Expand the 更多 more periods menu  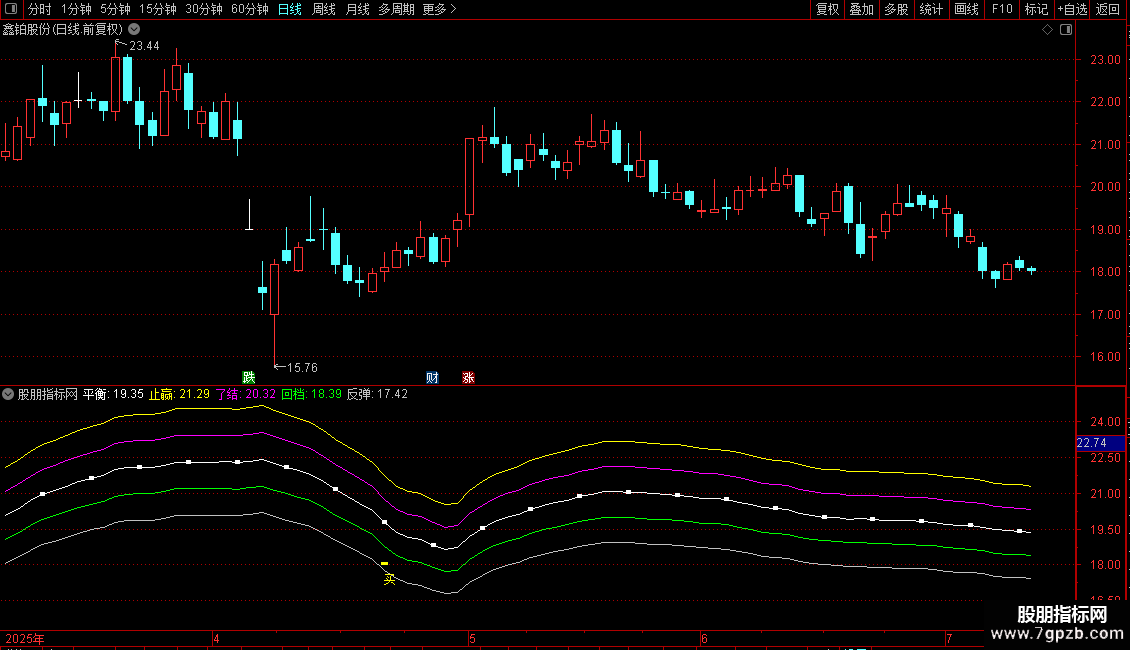point(439,9)
